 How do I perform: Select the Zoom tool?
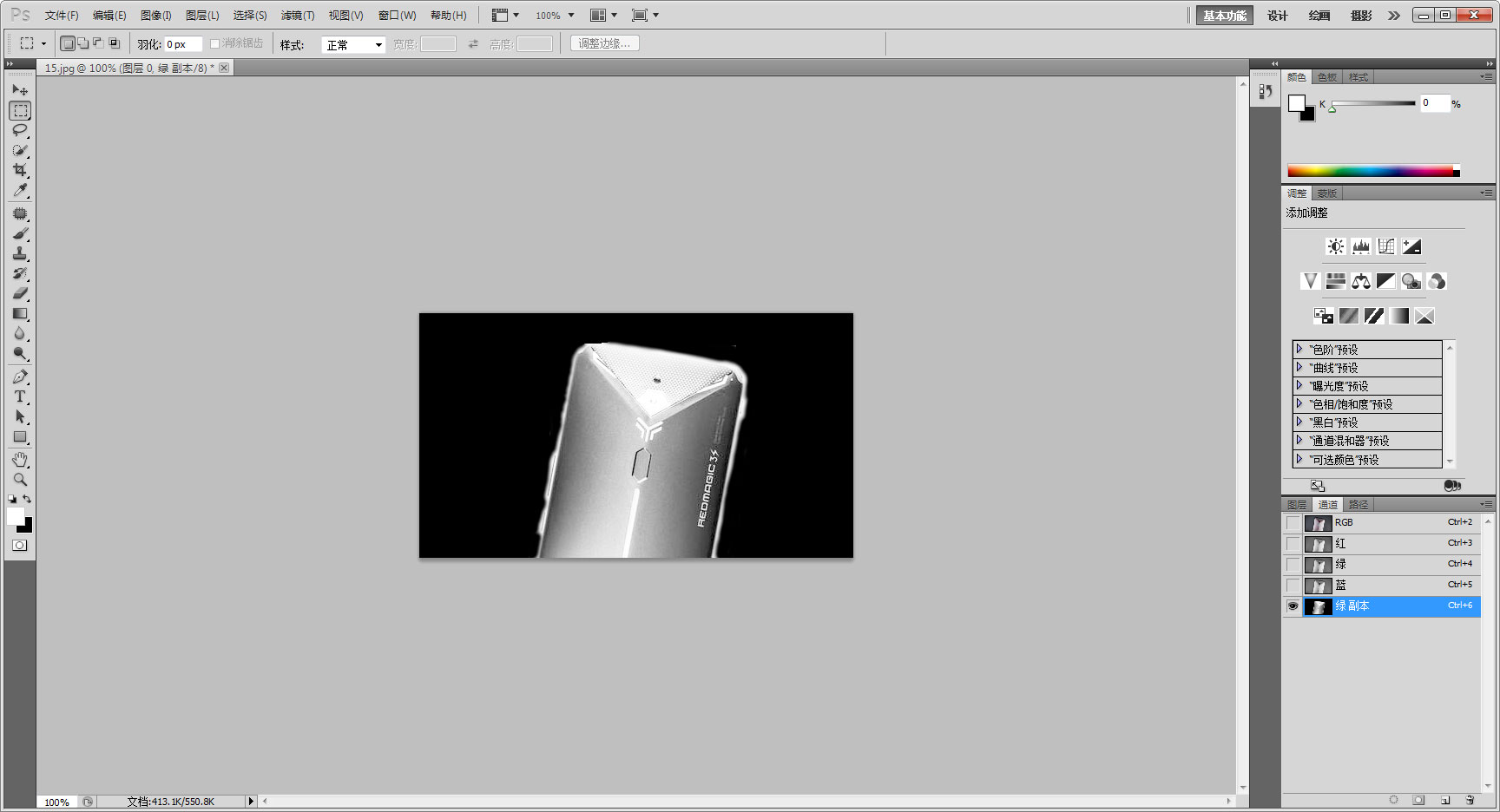[x=20, y=479]
